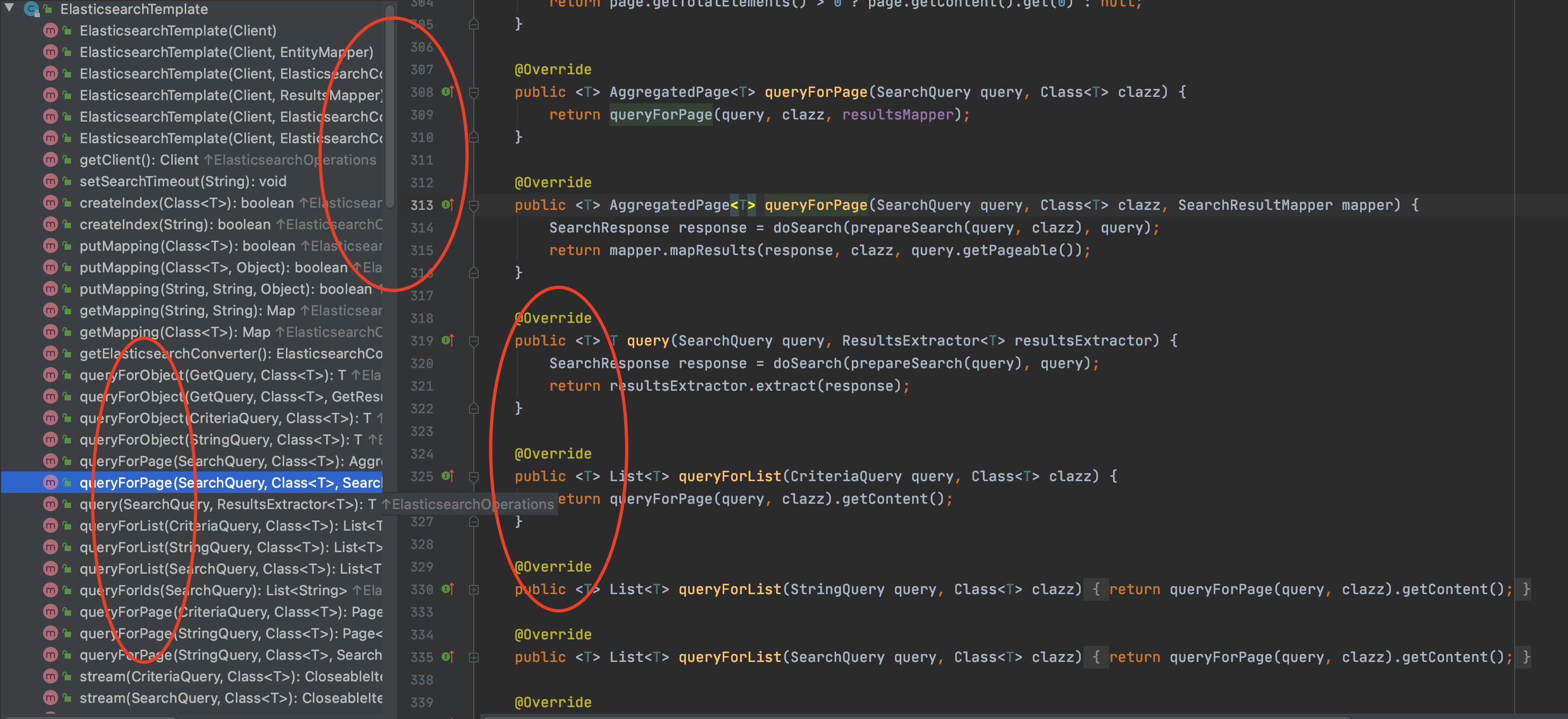Select getClient(): Client in structure list
Image resolution: width=1568 pixels, height=719 pixels.
coord(139,160)
